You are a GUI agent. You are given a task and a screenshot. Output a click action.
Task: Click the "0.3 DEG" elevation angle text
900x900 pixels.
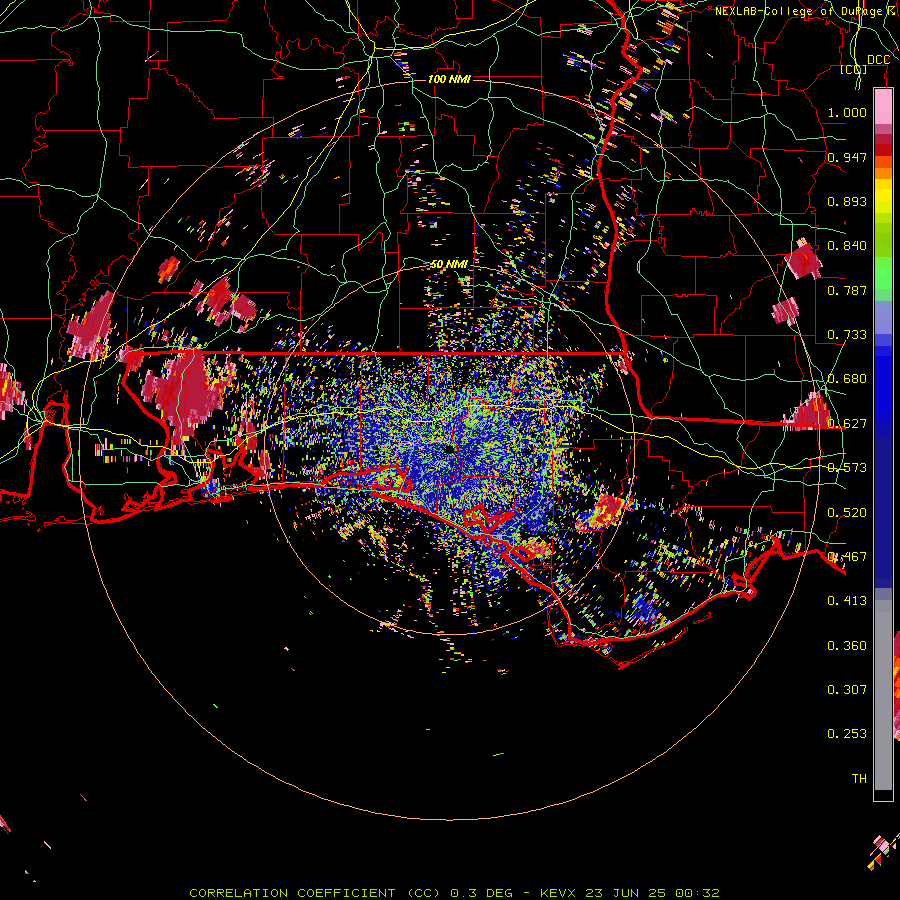pos(483,893)
